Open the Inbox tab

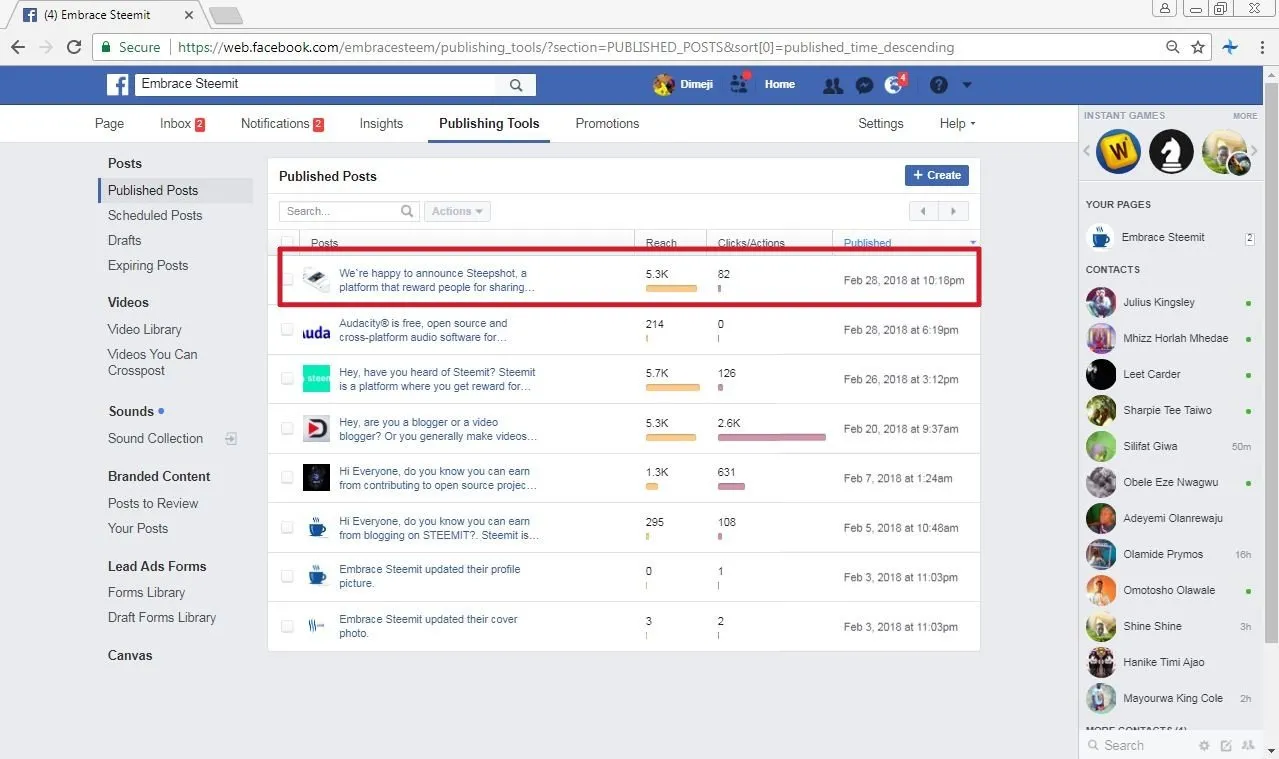tap(182, 123)
